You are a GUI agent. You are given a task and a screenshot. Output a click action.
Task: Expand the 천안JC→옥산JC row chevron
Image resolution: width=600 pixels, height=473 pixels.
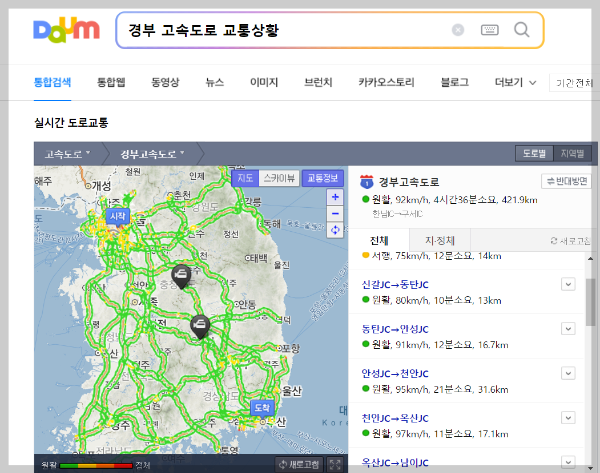click(x=568, y=418)
